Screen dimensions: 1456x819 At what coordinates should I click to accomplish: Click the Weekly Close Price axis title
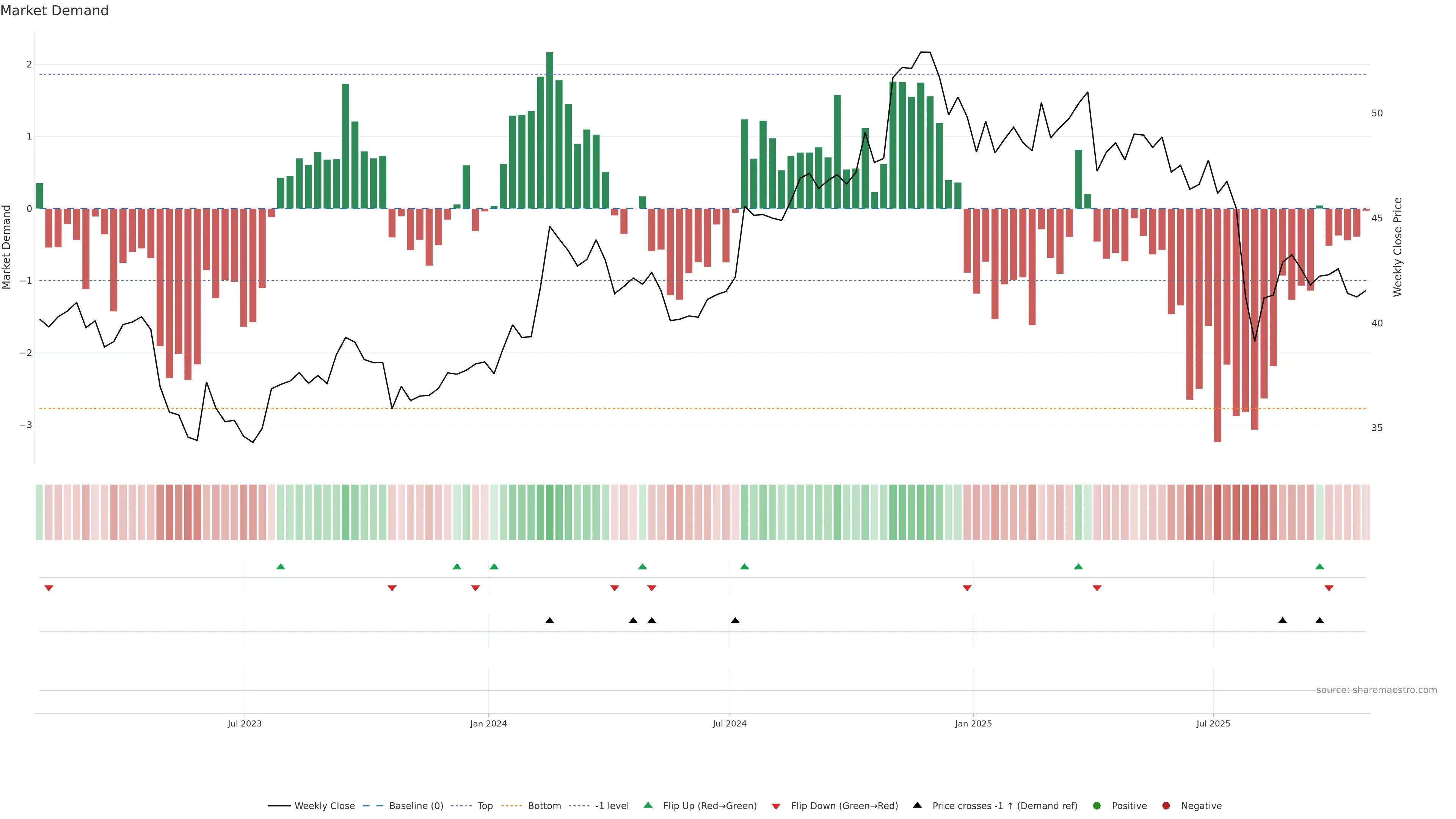pos(1398,247)
